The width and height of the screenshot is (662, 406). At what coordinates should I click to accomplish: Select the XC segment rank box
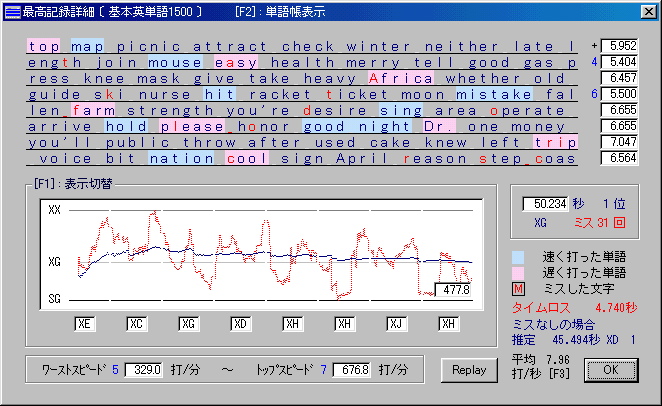pyautogui.click(x=136, y=324)
